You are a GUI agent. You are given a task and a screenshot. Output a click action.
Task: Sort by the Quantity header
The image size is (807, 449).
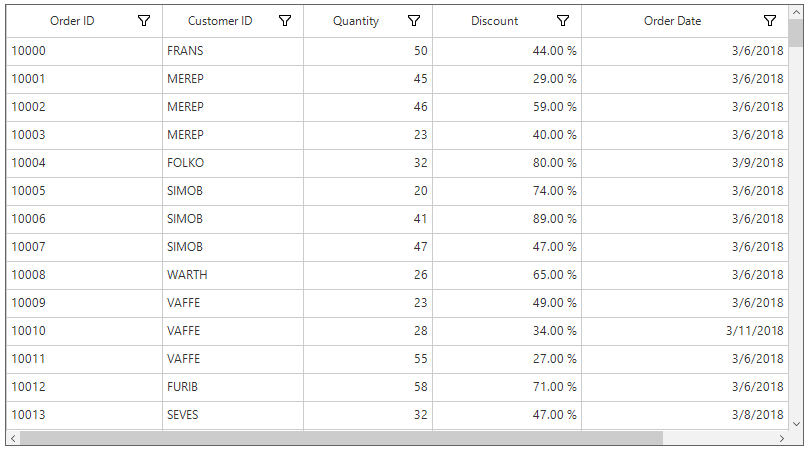356,21
